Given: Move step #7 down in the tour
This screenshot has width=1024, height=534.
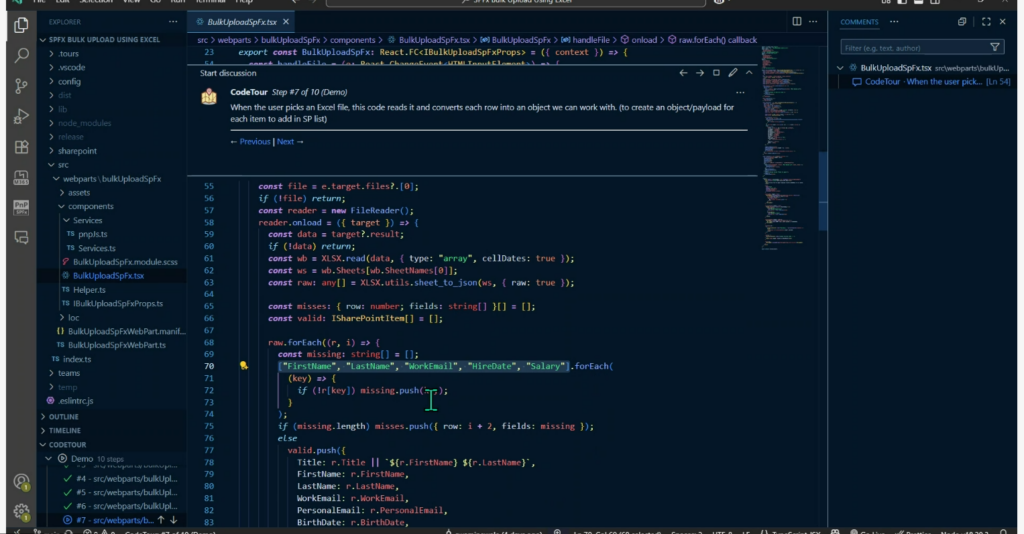Looking at the screenshot, I should tap(174, 520).
